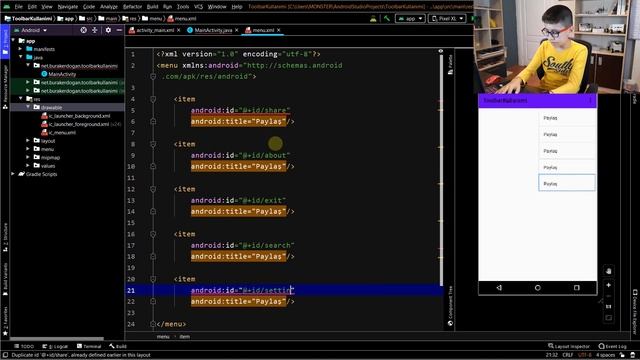Open Project panel gear settings
This screenshot has height=360, width=640.
108,30
